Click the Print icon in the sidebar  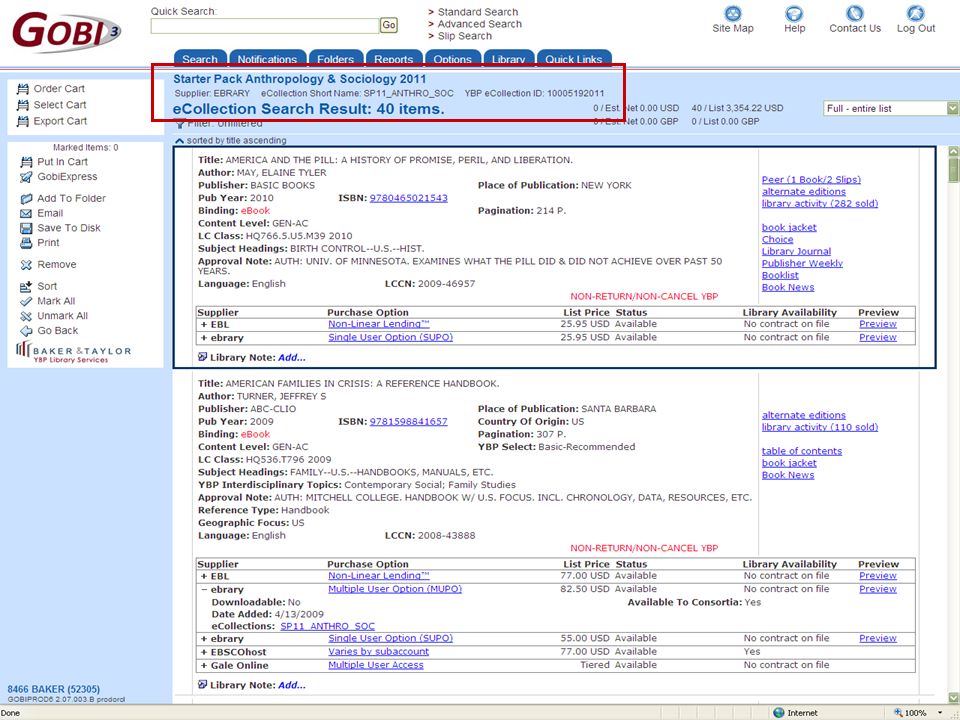point(26,243)
